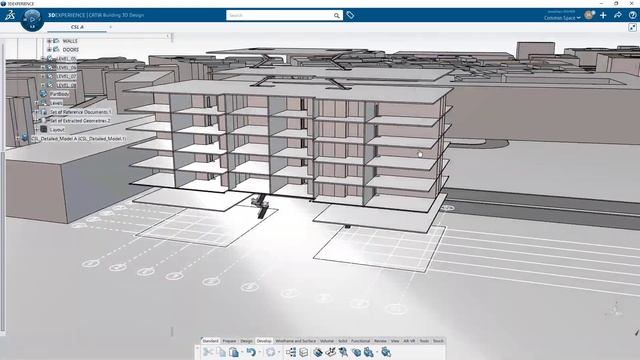Expand the WALLS tree node

coord(49,41)
